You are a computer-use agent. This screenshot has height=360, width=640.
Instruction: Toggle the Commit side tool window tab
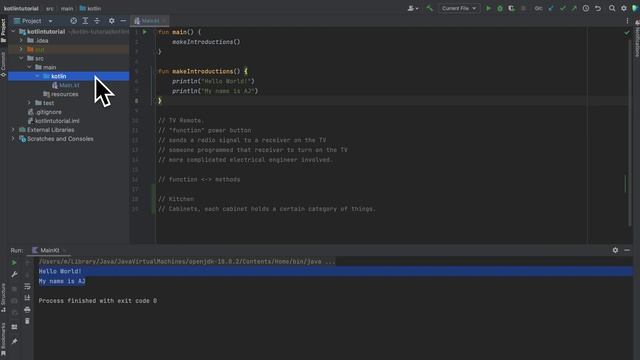tap(3, 64)
